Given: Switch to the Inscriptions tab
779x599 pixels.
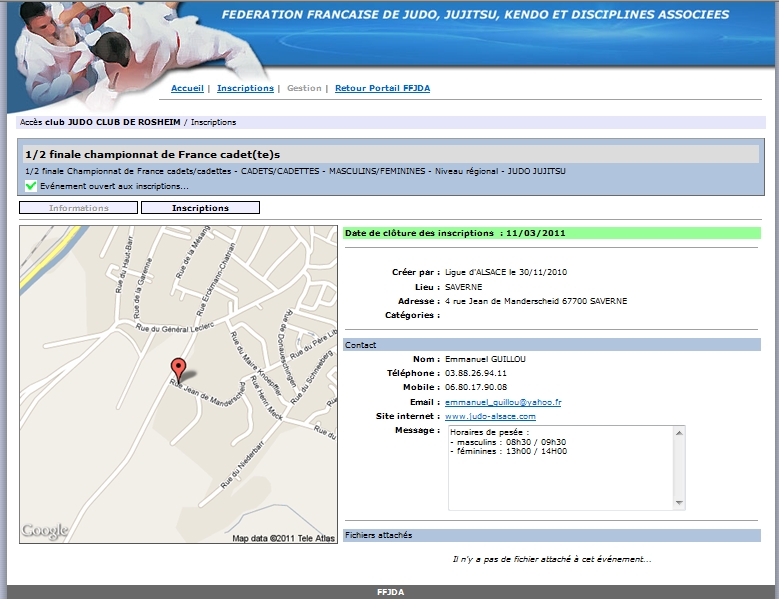Looking at the screenshot, I should 200,208.
